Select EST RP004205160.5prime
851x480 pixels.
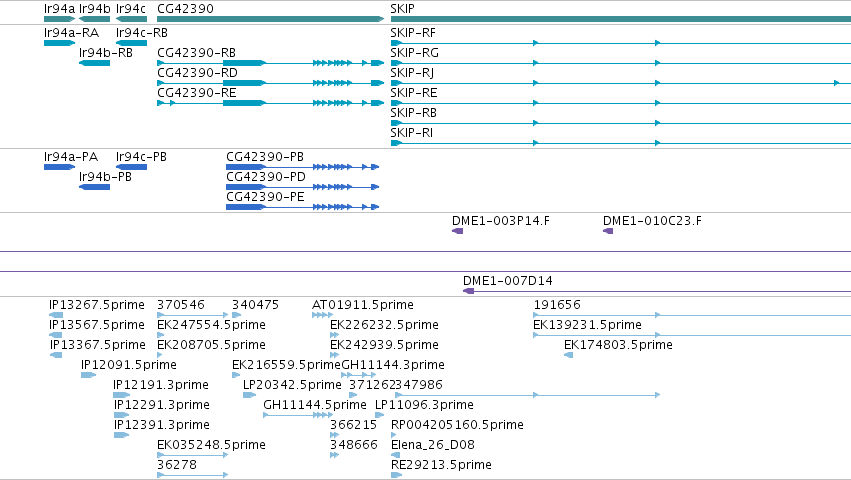(x=457, y=426)
